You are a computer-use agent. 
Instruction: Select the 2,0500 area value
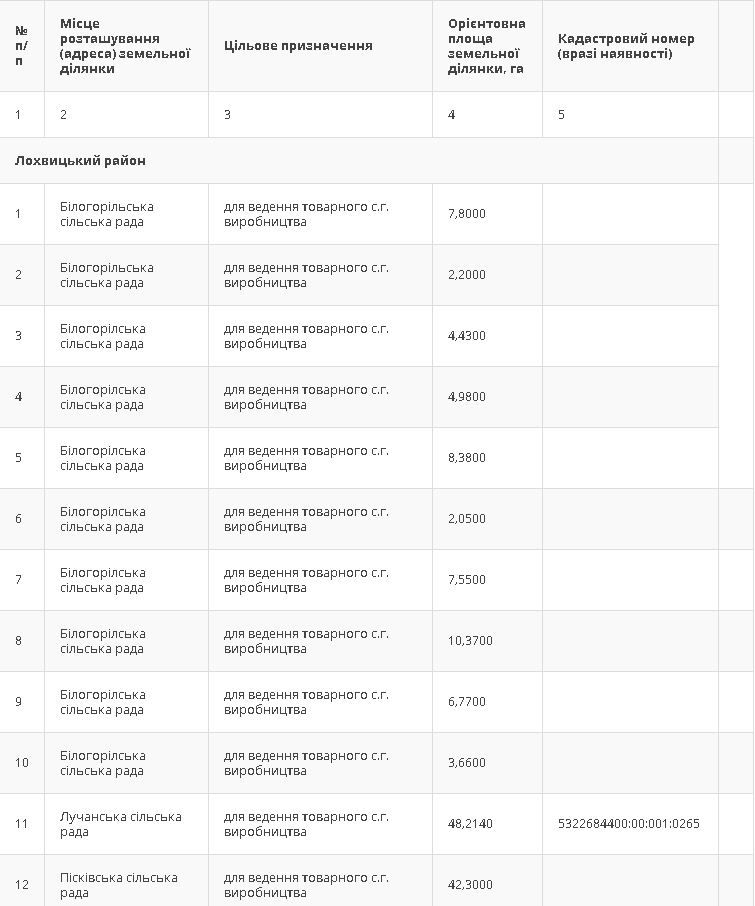click(x=467, y=519)
